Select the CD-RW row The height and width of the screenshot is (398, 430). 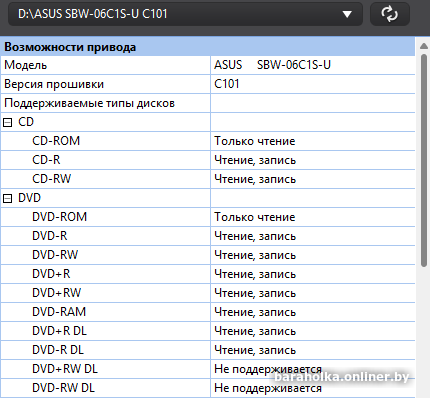[x=208, y=179]
